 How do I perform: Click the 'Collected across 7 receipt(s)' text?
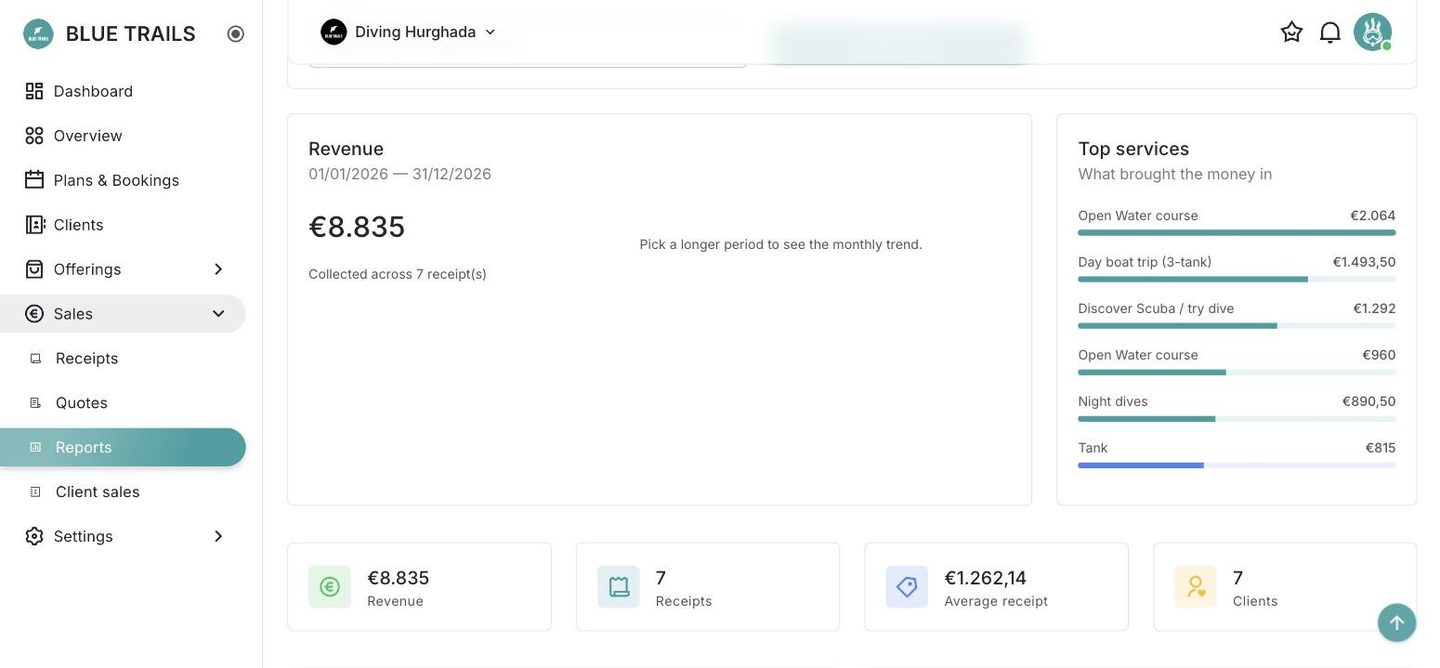(x=398, y=274)
